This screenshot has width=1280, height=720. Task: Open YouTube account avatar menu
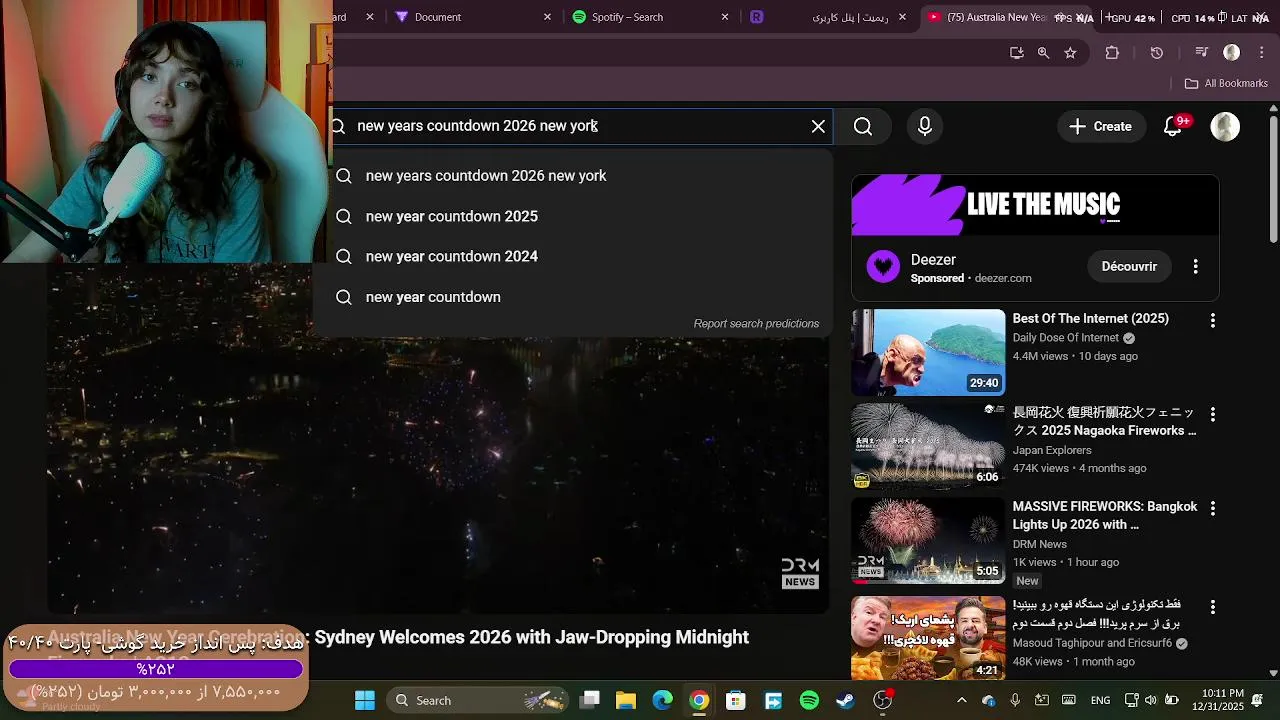(x=1225, y=126)
